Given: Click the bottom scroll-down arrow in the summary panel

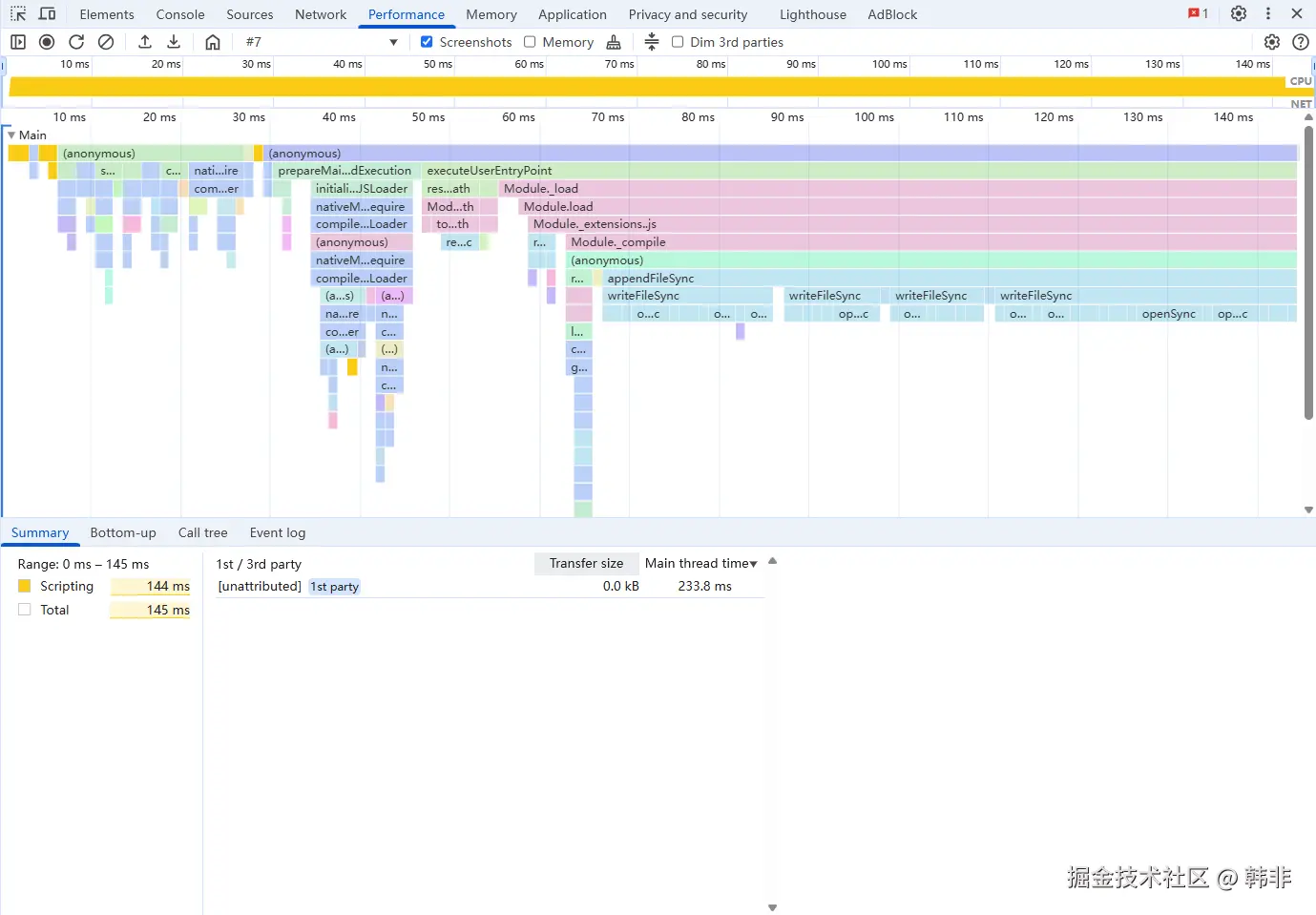Looking at the screenshot, I should [773, 907].
